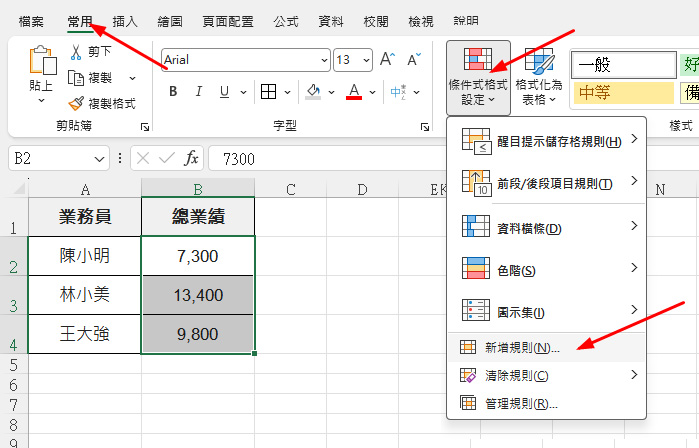
Task: Open 色階(S) color scales submenu
Action: pos(547,270)
